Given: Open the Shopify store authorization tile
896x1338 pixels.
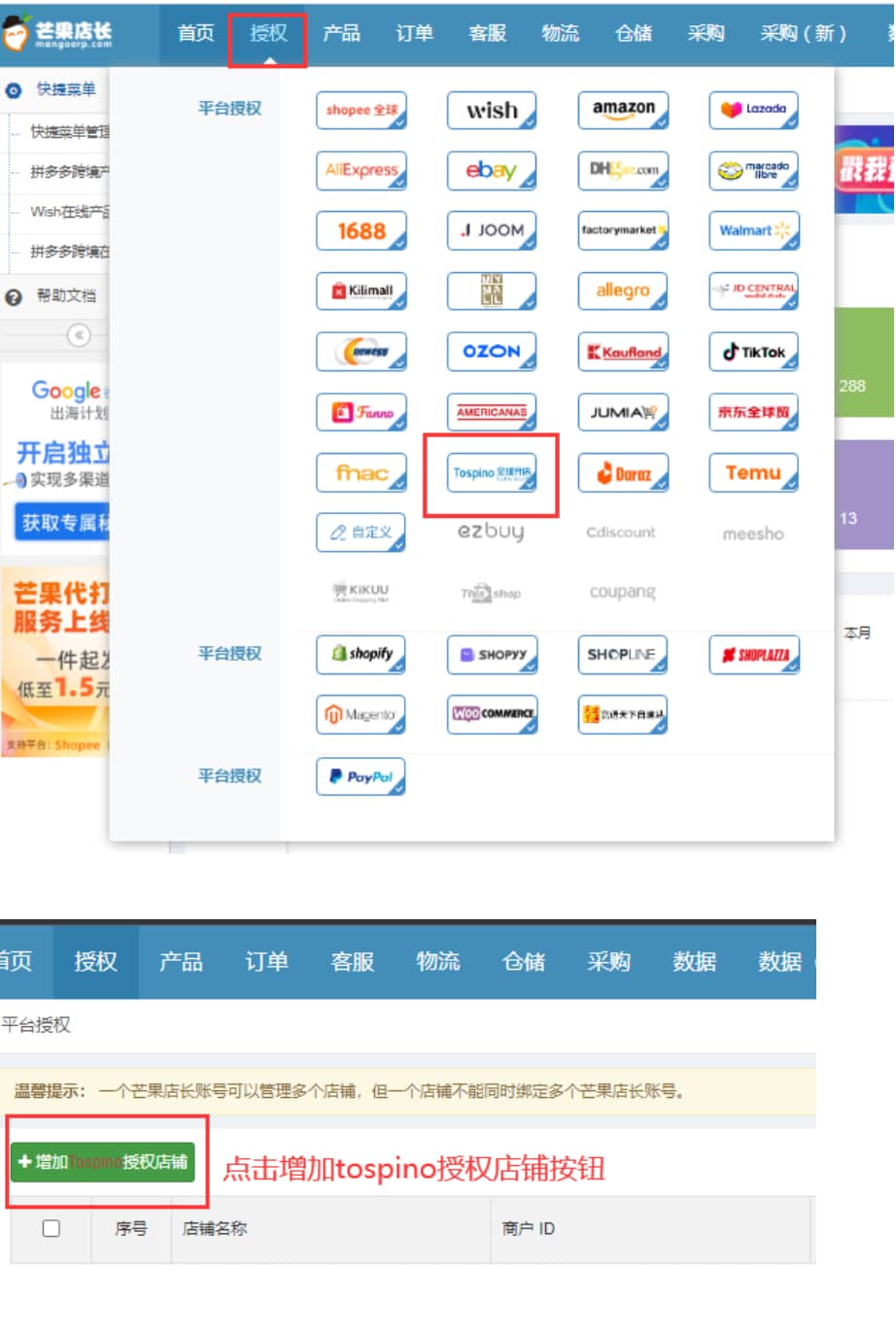Looking at the screenshot, I should [x=362, y=654].
